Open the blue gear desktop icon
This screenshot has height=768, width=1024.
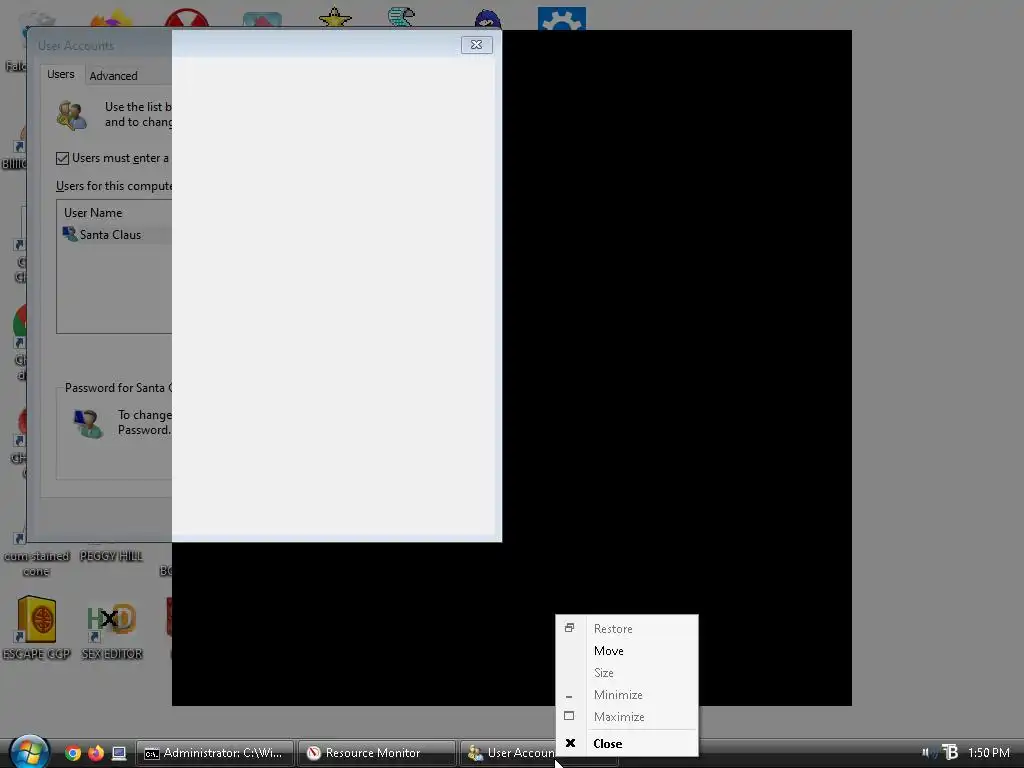click(562, 18)
